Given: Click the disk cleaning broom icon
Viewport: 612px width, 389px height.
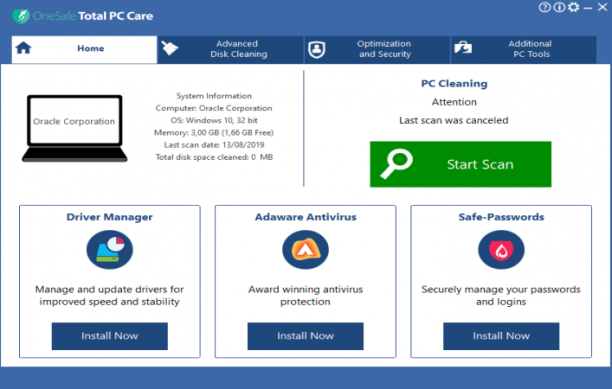Looking at the screenshot, I should (170, 48).
